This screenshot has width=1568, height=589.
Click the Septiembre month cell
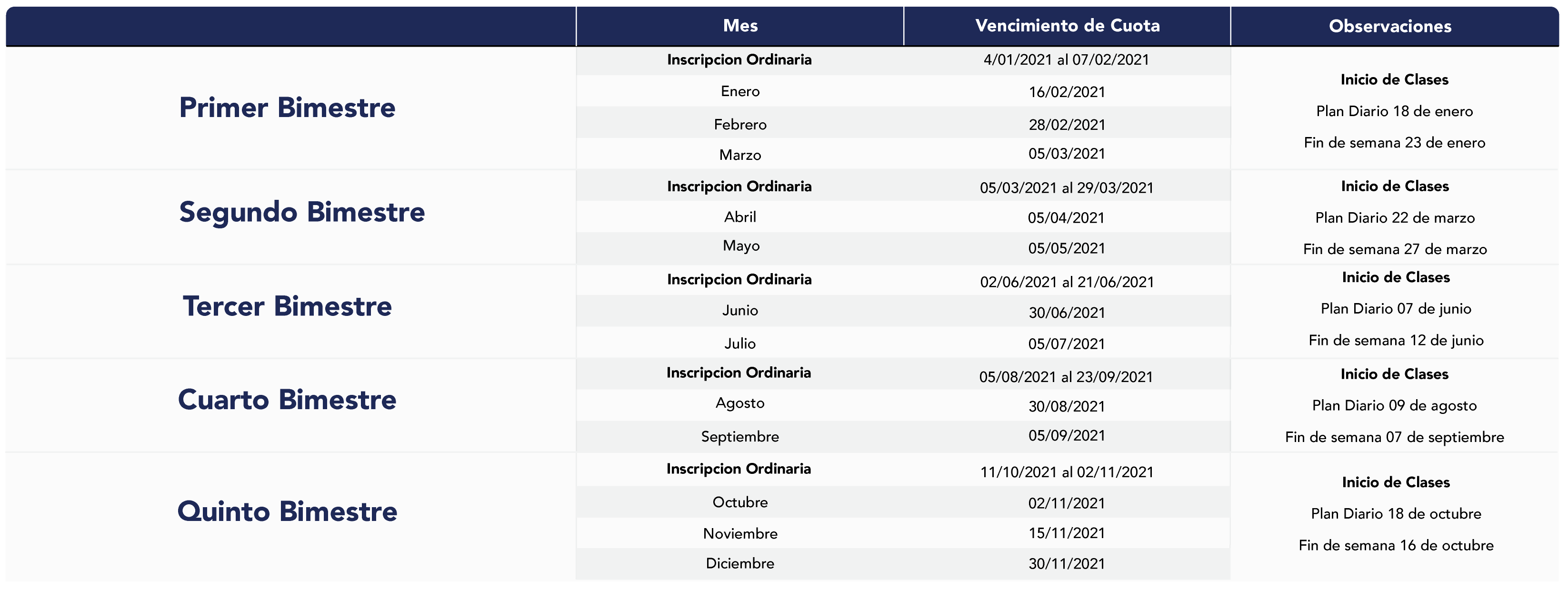[x=740, y=437]
